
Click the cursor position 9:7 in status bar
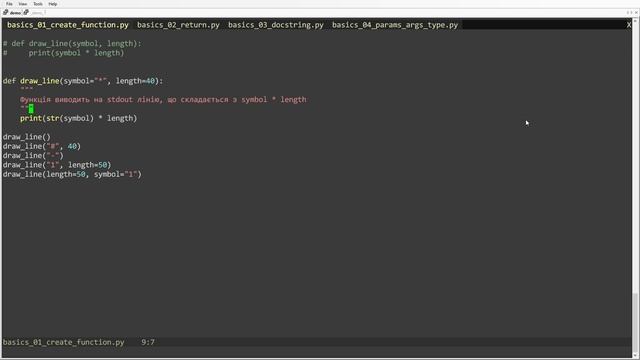point(148,342)
